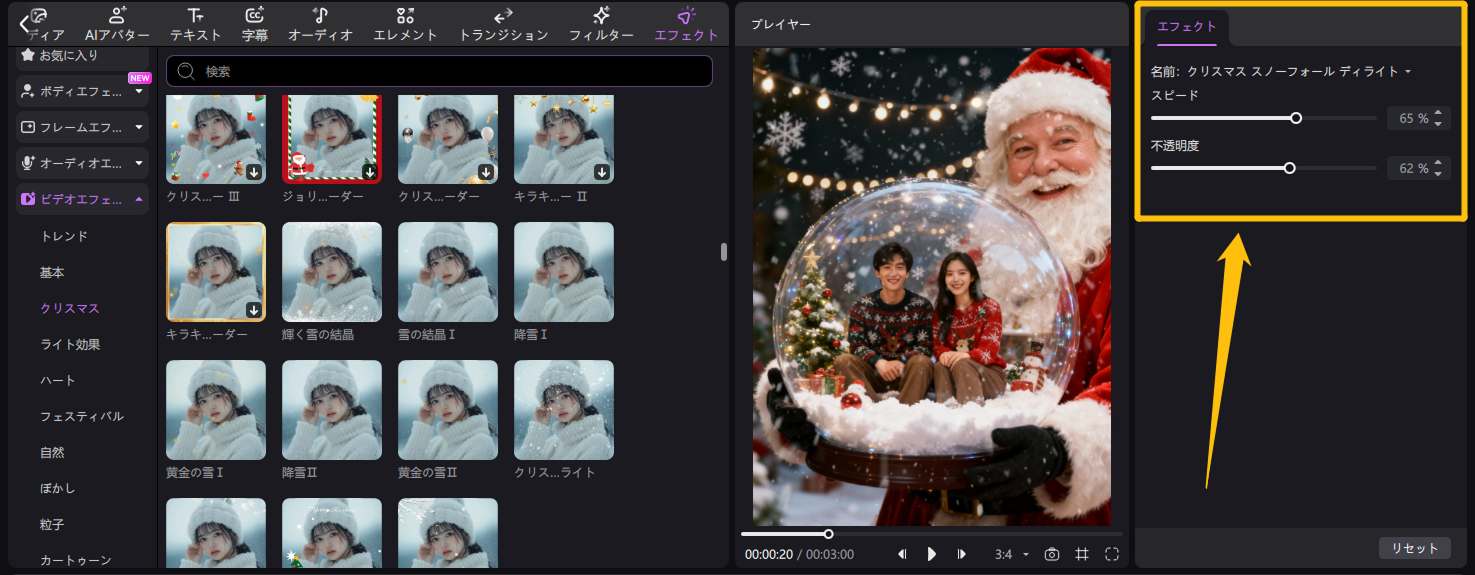Open the effect 名前 dropdown
Viewport: 1475px width, 575px height.
point(1300,72)
